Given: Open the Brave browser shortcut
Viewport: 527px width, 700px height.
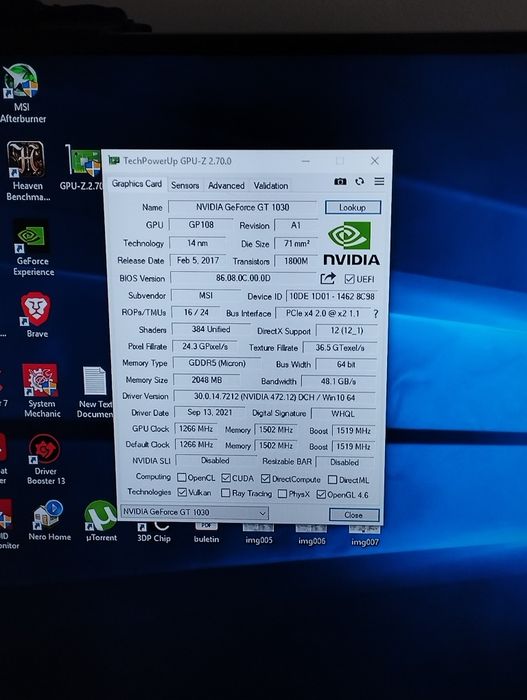Looking at the screenshot, I should (36, 315).
